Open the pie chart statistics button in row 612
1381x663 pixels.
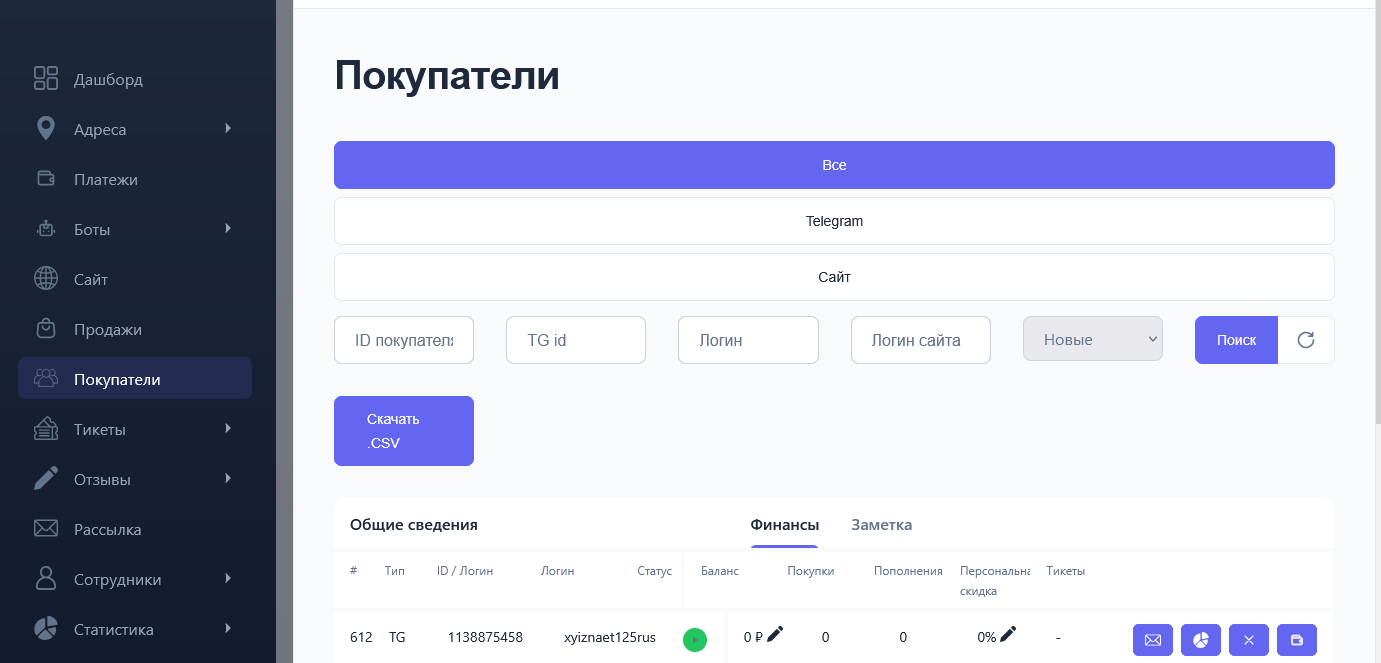tap(1200, 640)
